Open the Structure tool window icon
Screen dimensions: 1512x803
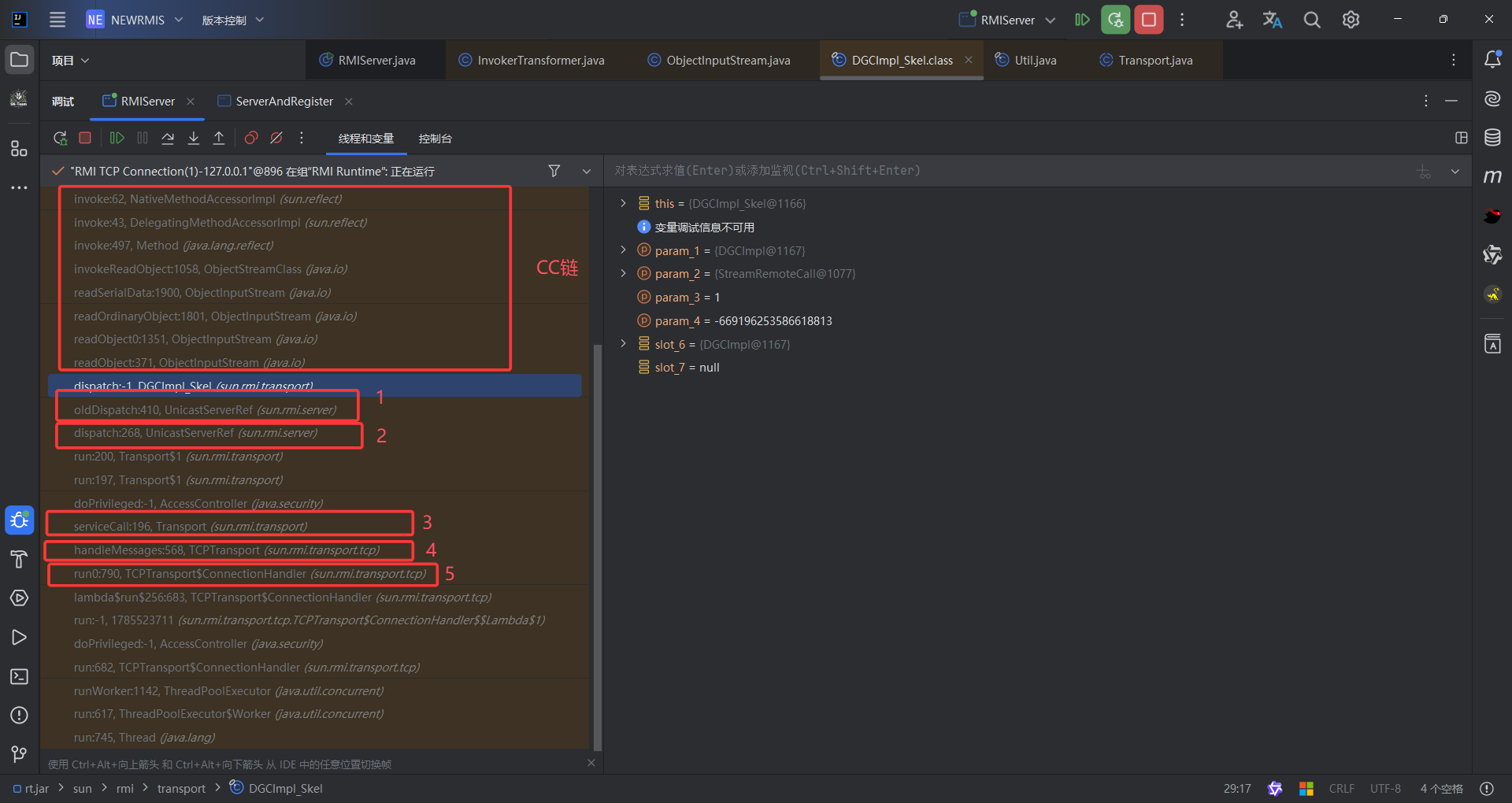coord(20,148)
